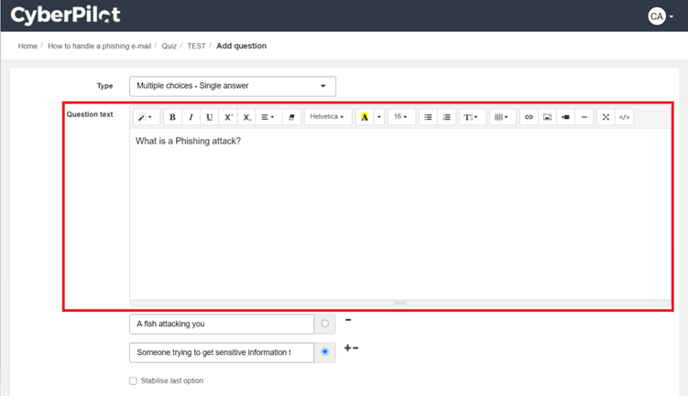Screen dimensions: 688x396
Task: Open the color picker arrow dropdown
Action: [379, 117]
